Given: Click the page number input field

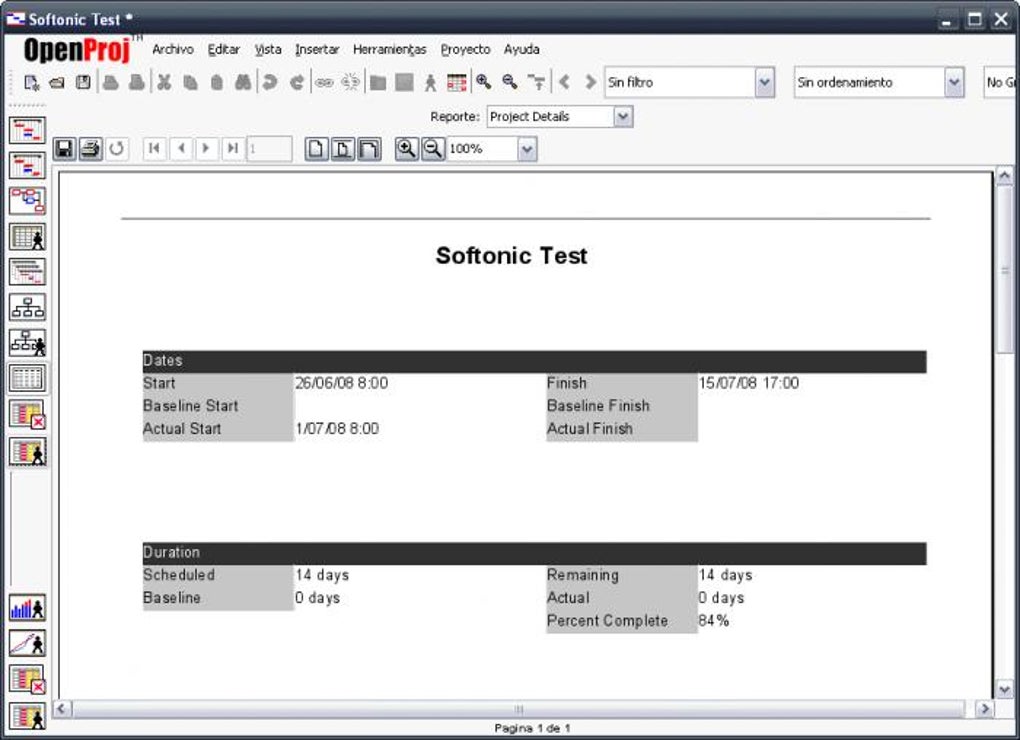Looking at the screenshot, I should 269,149.
